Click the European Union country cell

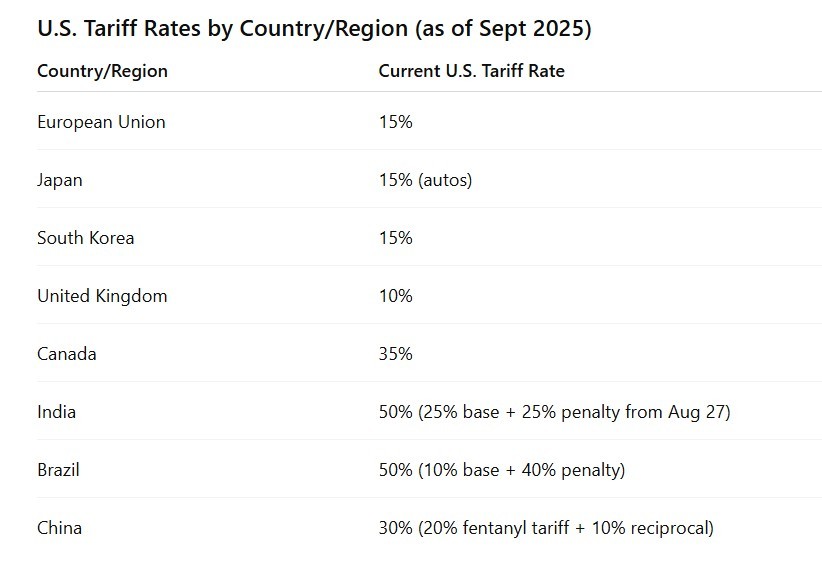pos(101,122)
